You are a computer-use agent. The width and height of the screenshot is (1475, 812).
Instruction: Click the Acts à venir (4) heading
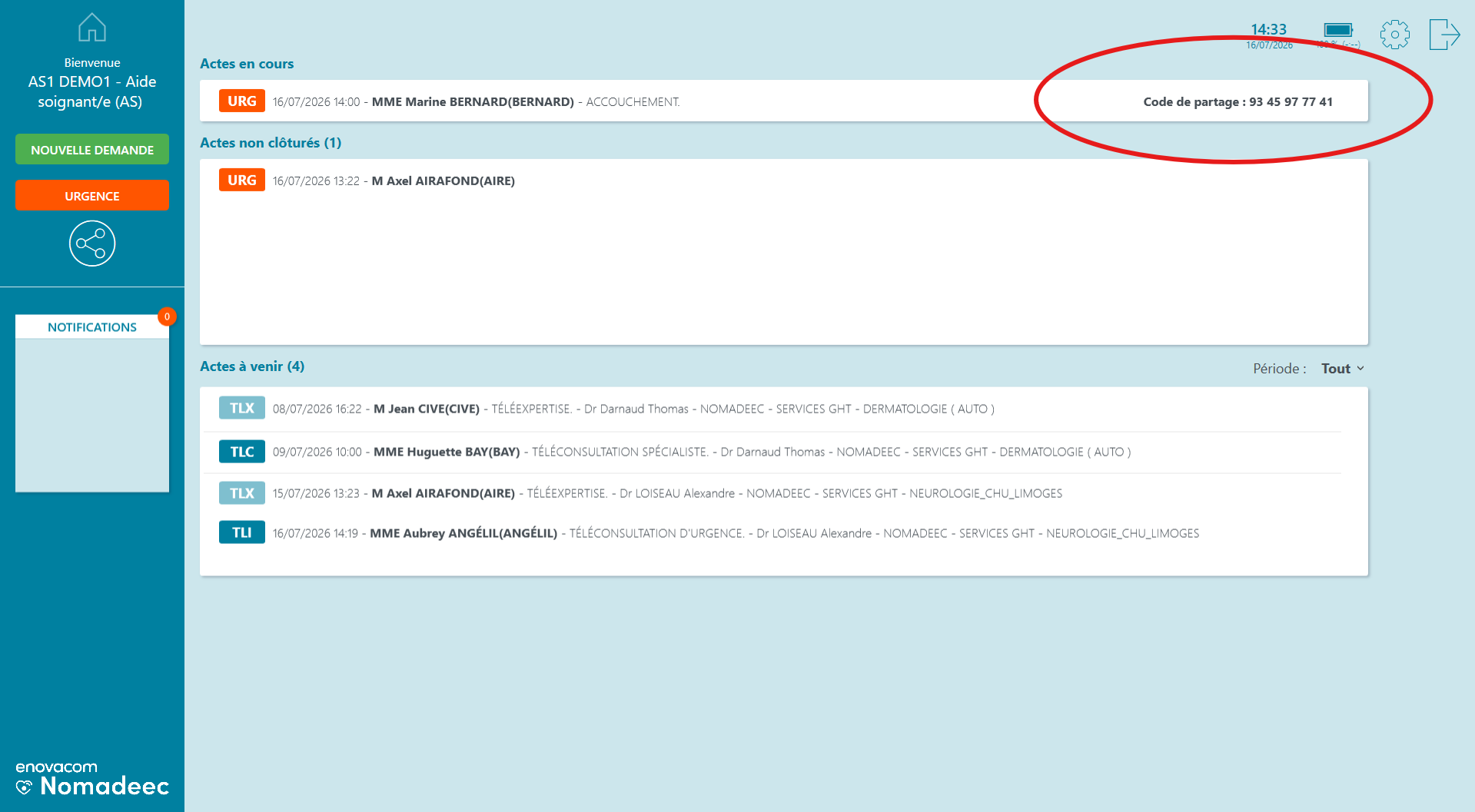(x=252, y=366)
